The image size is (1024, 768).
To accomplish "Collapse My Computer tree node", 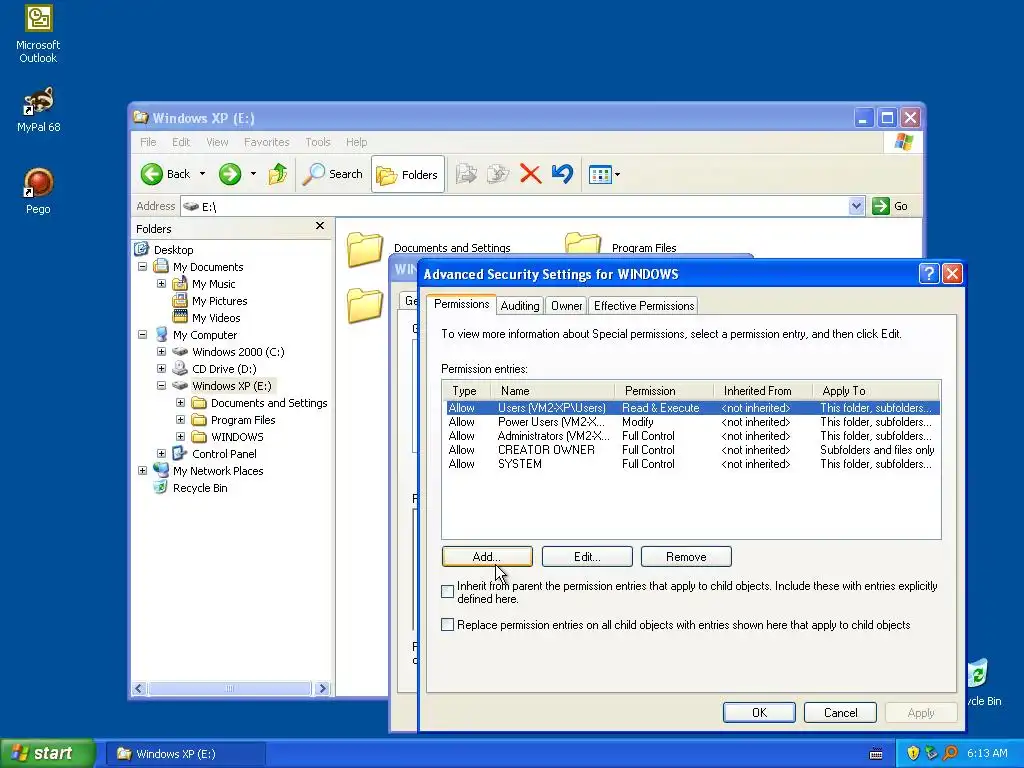I will point(142,335).
